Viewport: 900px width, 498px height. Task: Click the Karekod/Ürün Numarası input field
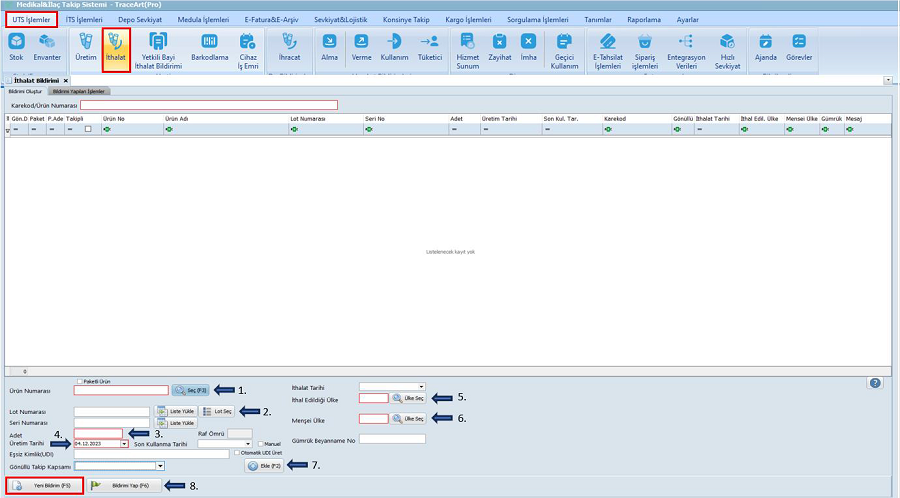209,104
